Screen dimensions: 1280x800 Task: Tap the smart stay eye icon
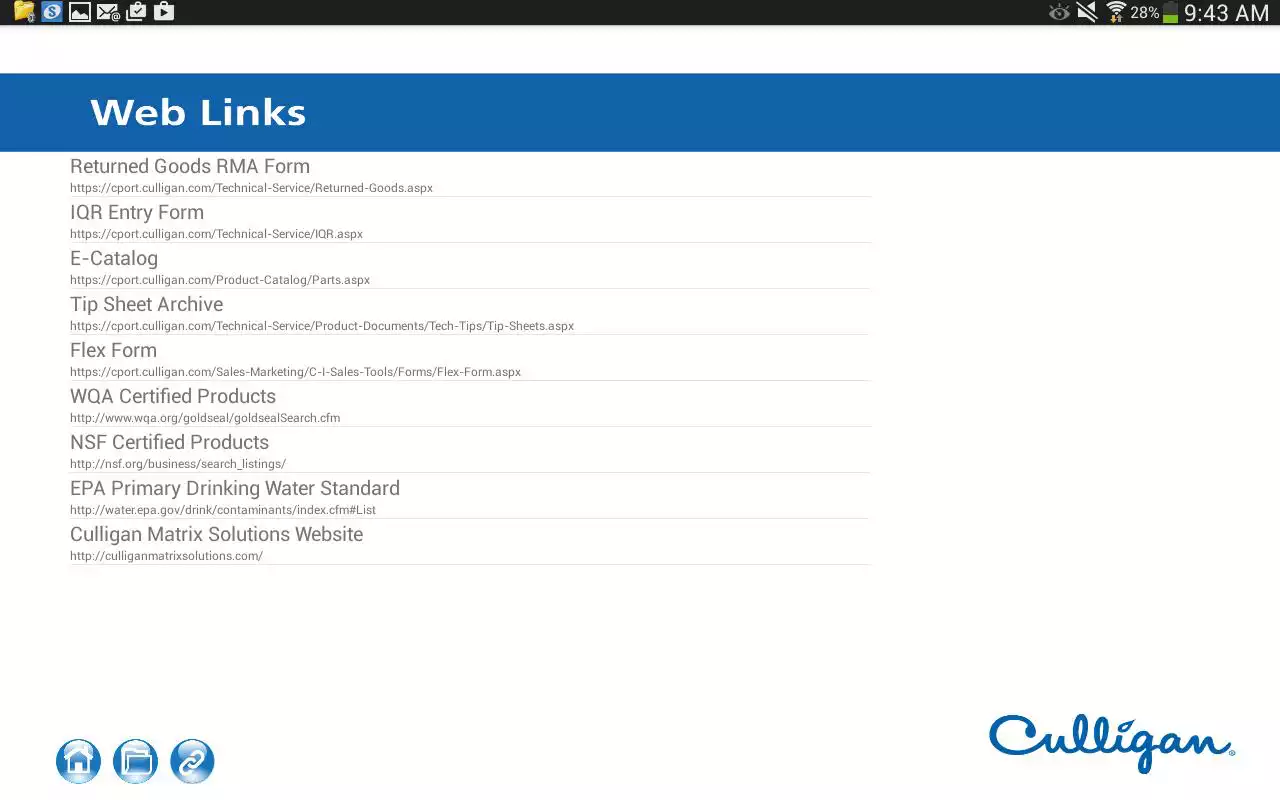pos(1059,12)
